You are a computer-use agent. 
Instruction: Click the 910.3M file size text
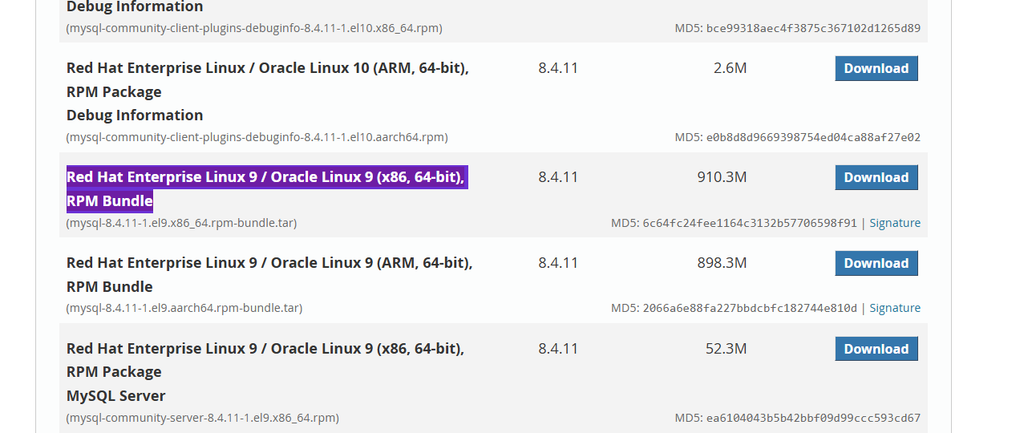point(722,177)
